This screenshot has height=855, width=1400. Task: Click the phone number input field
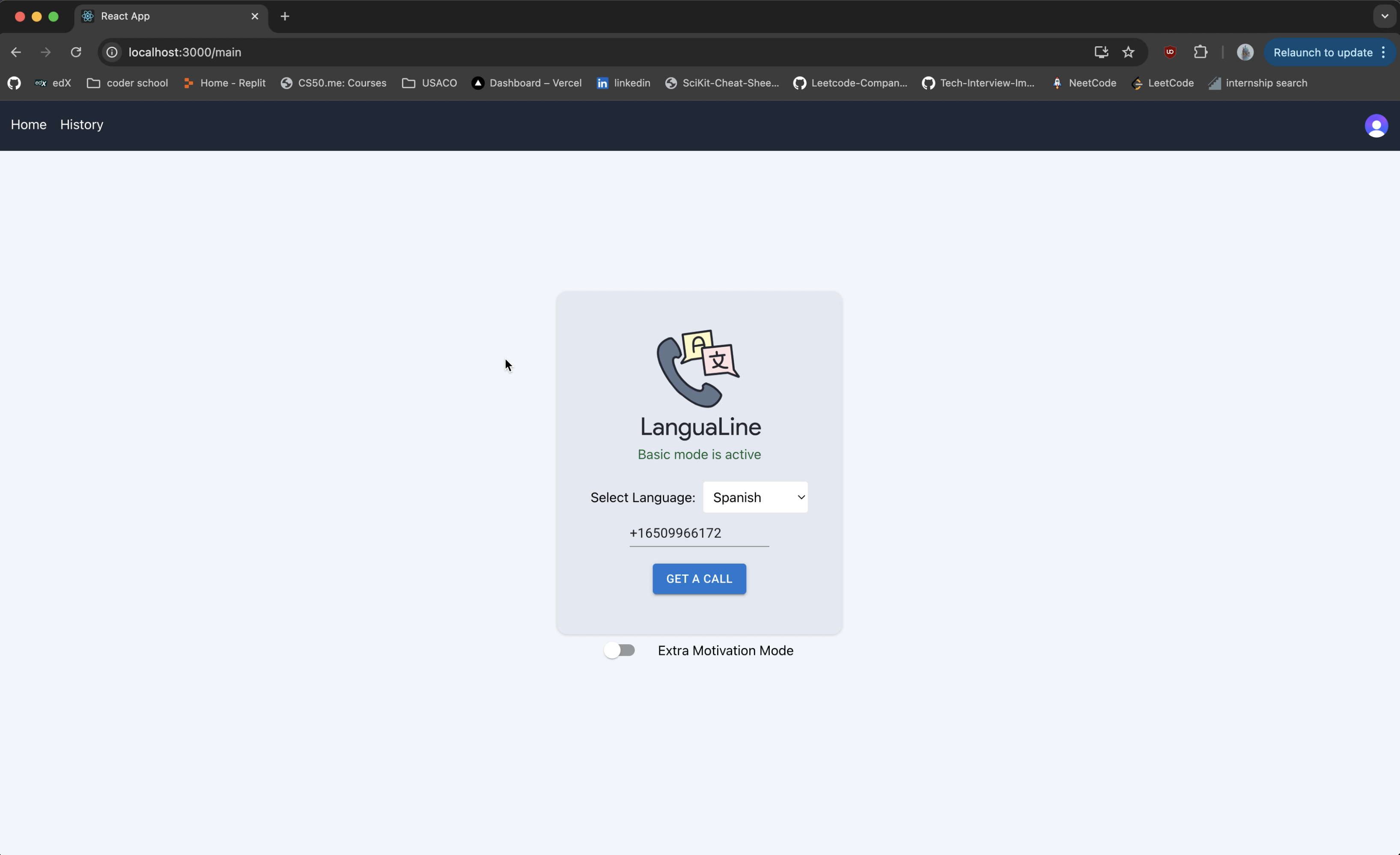tap(698, 533)
